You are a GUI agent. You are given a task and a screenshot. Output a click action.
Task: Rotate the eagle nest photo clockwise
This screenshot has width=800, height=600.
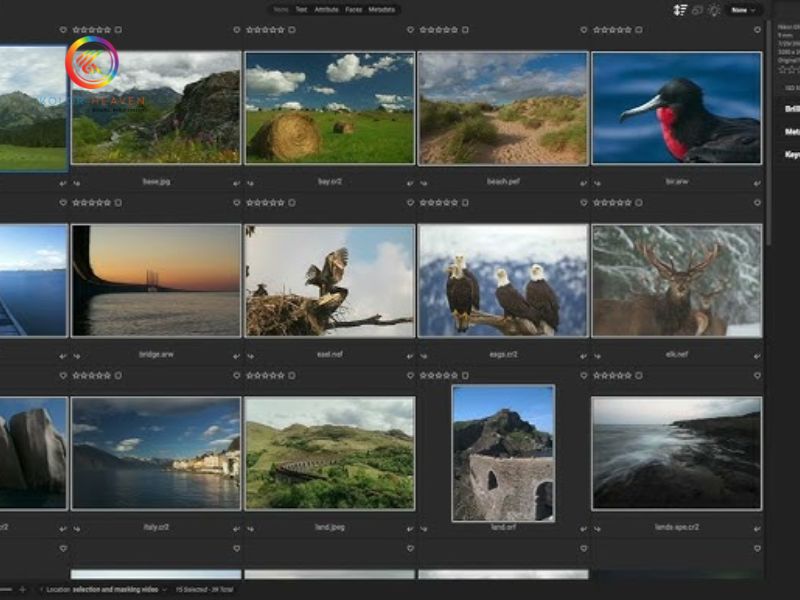tap(410, 356)
